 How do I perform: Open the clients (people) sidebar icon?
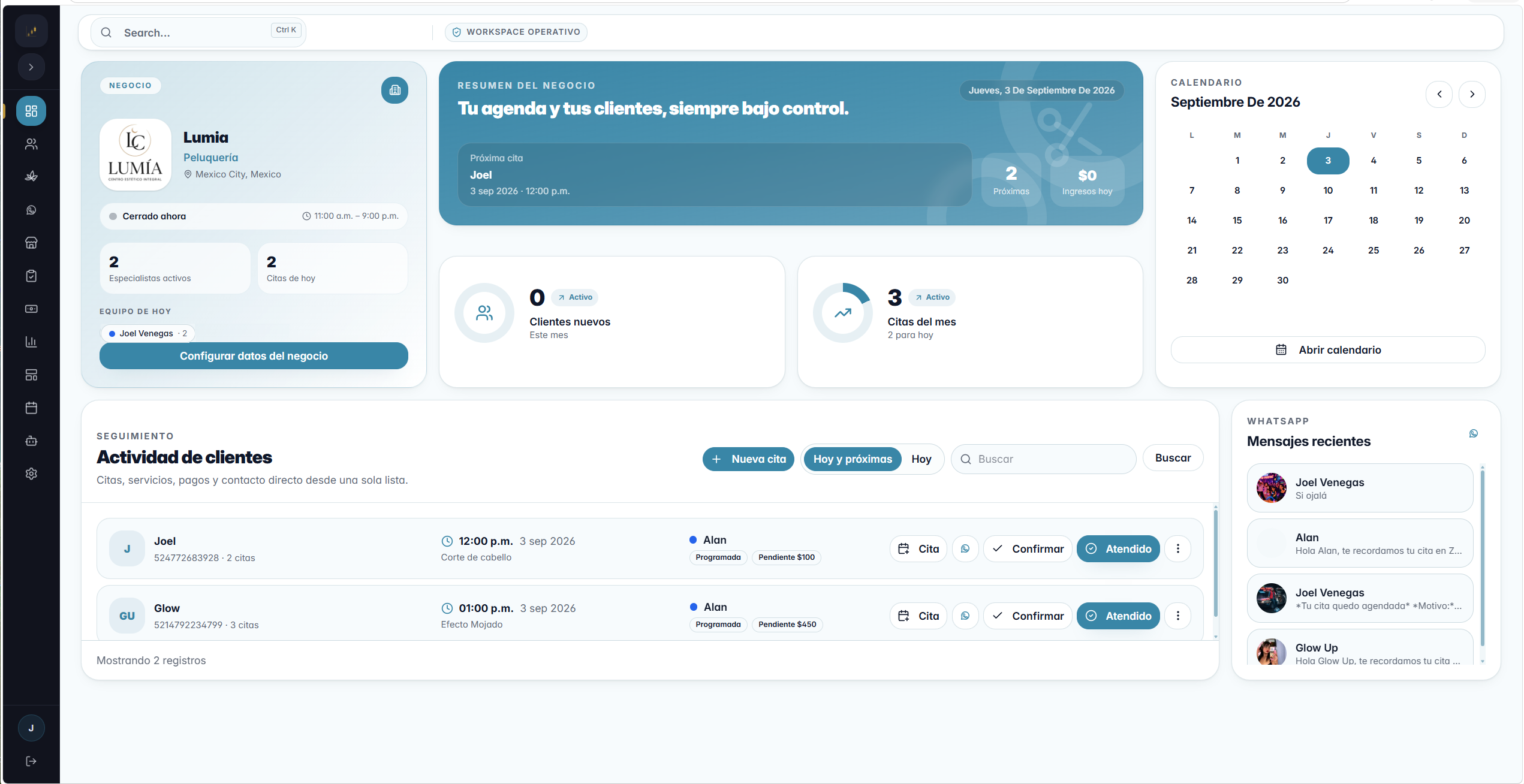tap(31, 144)
